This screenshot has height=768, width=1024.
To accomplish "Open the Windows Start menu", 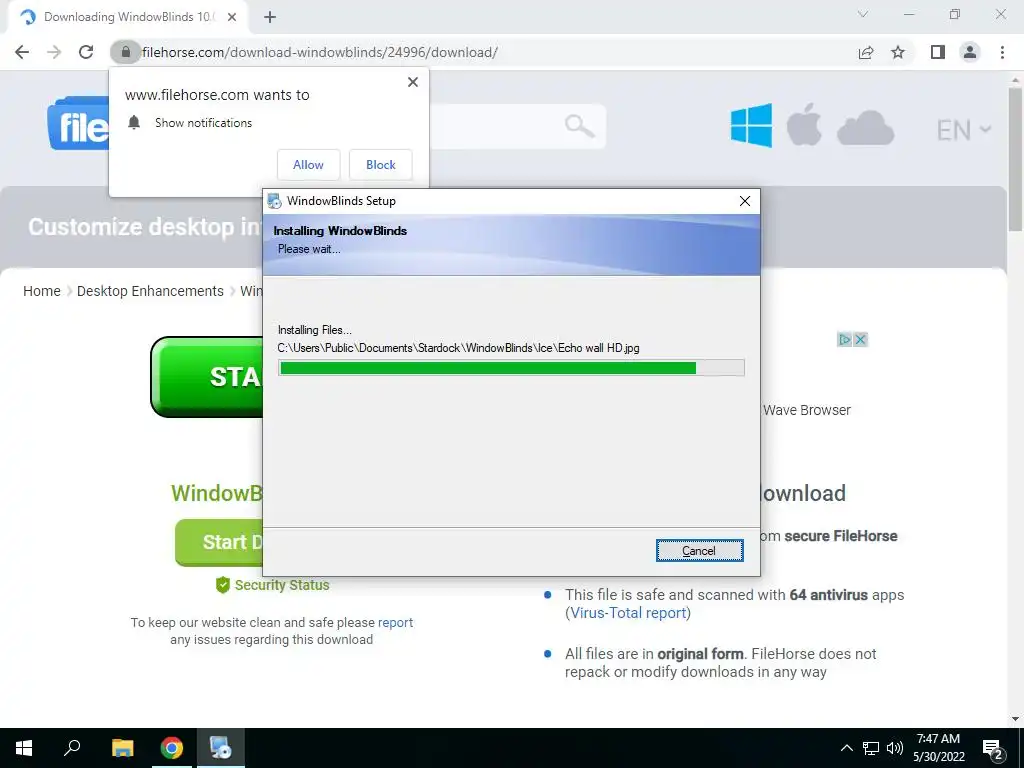I will click(x=24, y=748).
